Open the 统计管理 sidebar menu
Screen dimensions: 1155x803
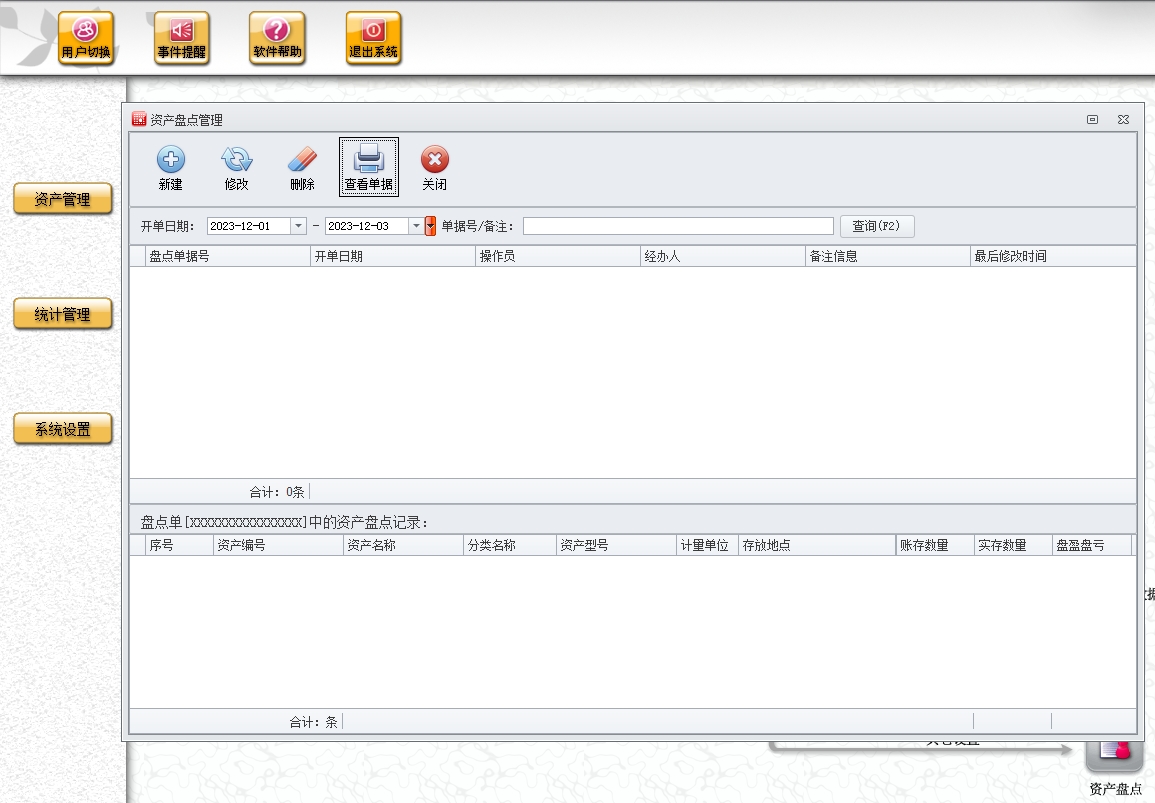point(63,314)
